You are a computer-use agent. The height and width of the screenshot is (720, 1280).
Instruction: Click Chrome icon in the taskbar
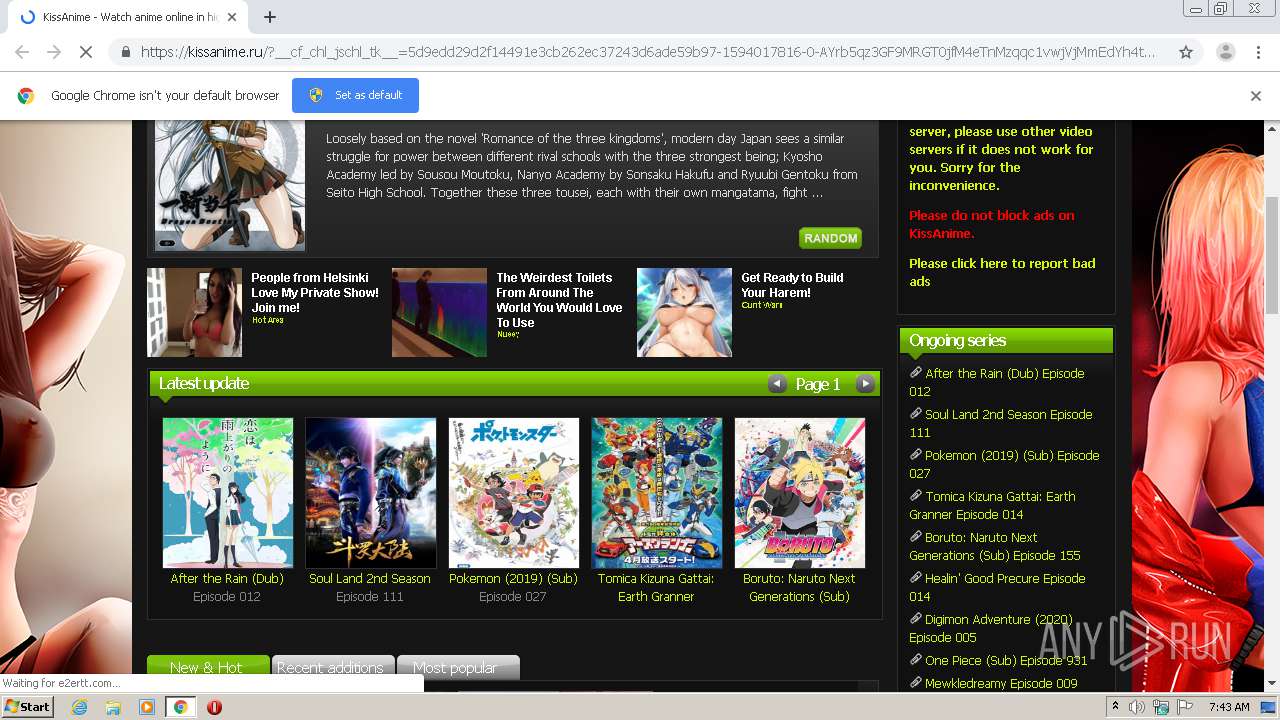point(180,707)
